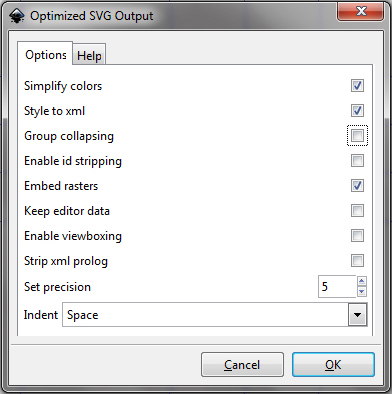The width and height of the screenshot is (392, 394).
Task: Click the Style to xml label
Action: pos(54,111)
